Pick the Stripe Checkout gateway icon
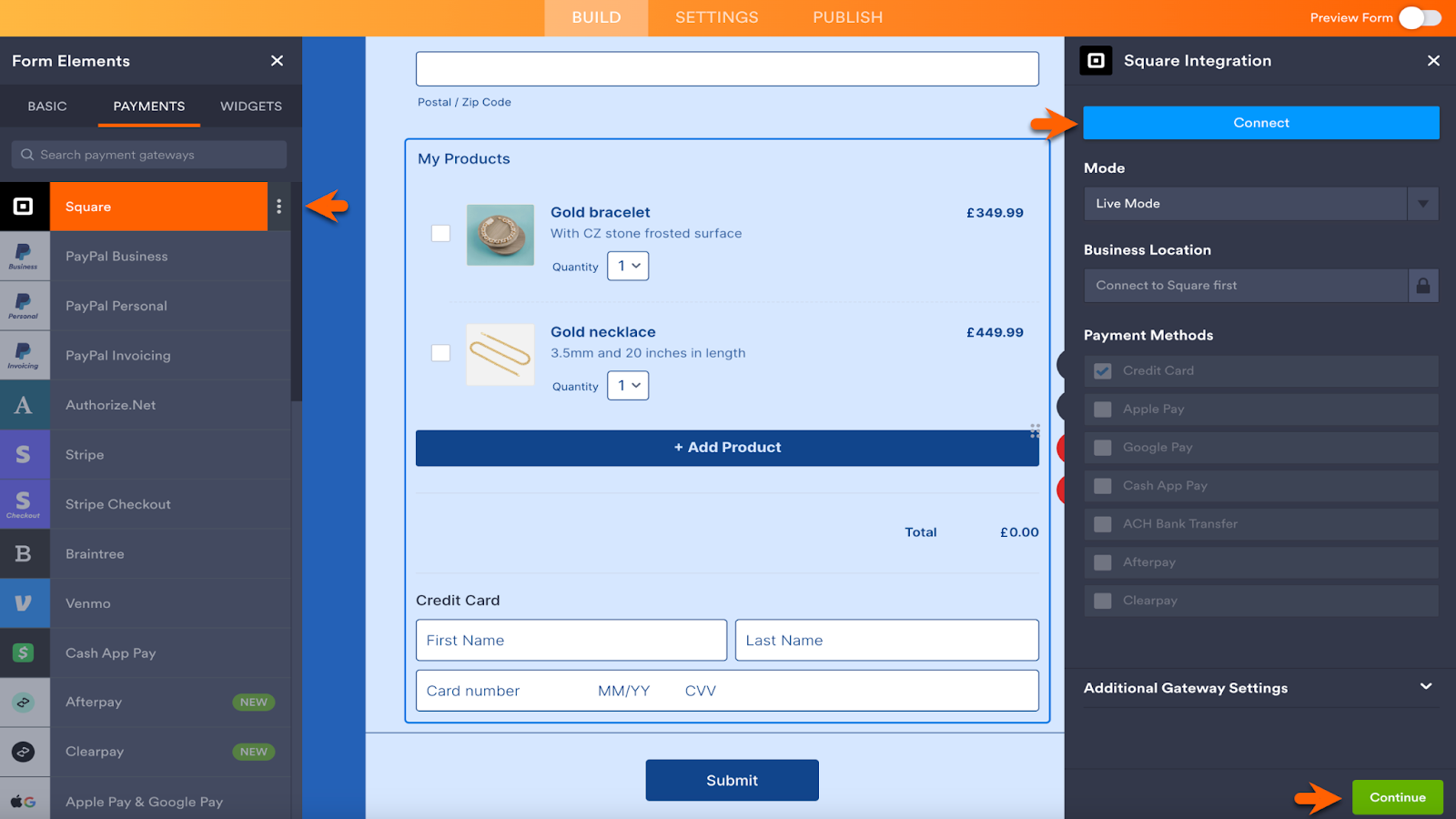The width and height of the screenshot is (1456, 819). (x=24, y=504)
